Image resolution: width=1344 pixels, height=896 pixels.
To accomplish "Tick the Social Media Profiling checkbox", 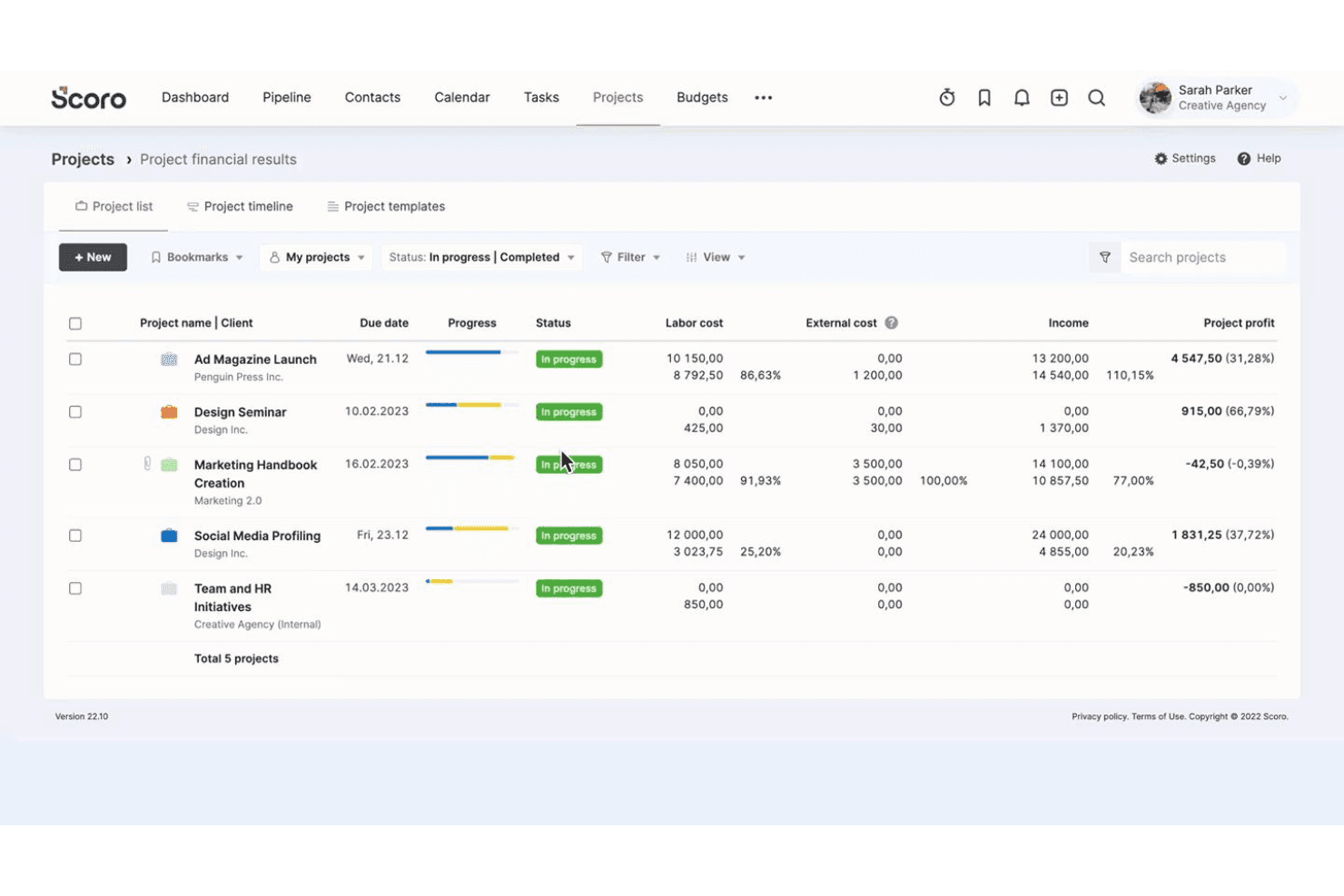I will (x=75, y=536).
